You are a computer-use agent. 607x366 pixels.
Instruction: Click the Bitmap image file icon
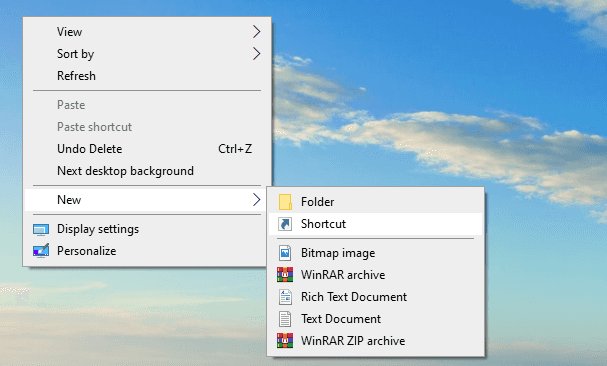(285, 253)
